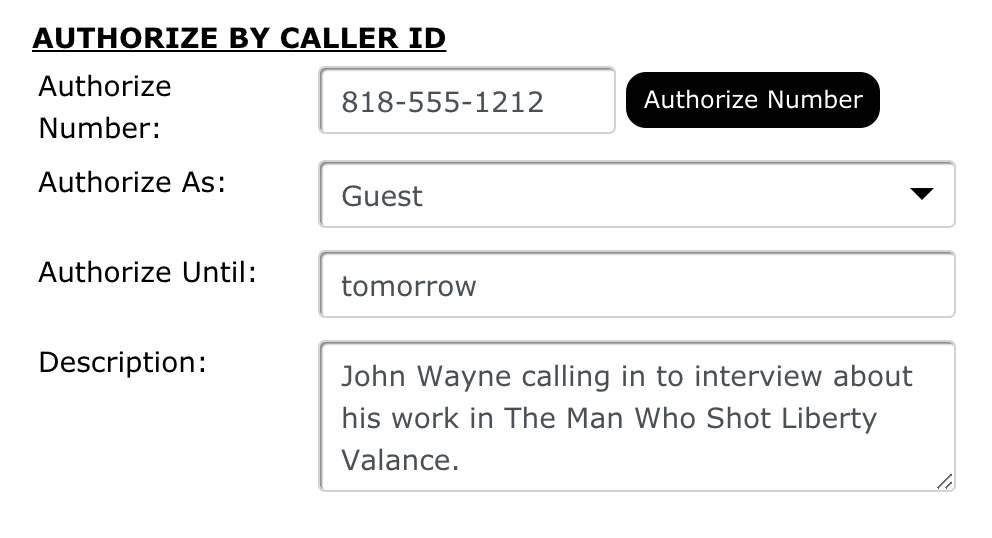The image size is (992, 538).
Task: Grab the Description box resize handle
Action: point(944,481)
